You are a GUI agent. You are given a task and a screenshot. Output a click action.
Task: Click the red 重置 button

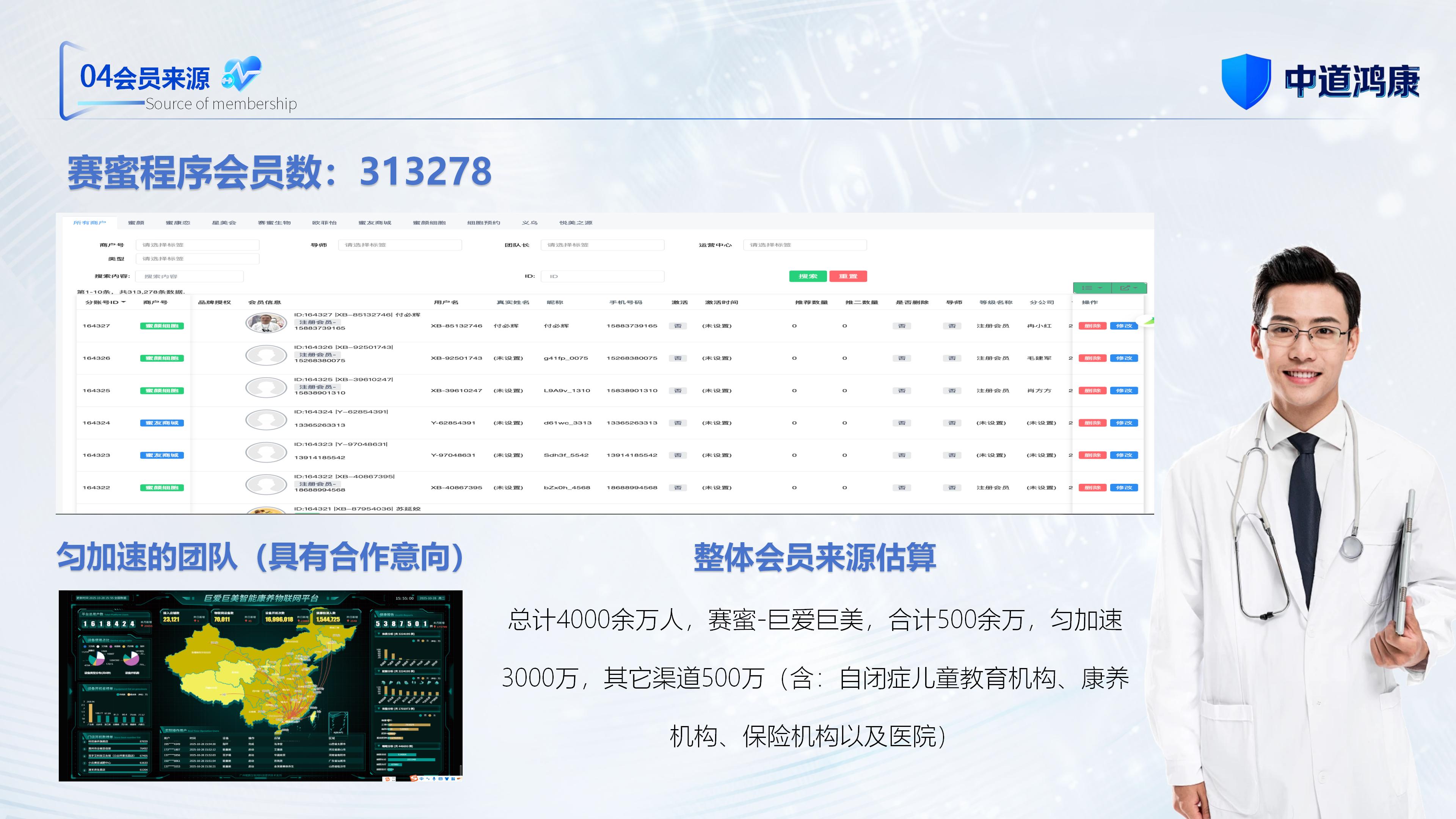849,276
